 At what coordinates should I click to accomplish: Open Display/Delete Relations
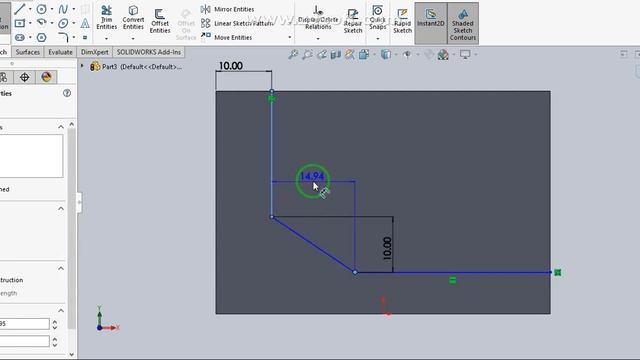318,18
